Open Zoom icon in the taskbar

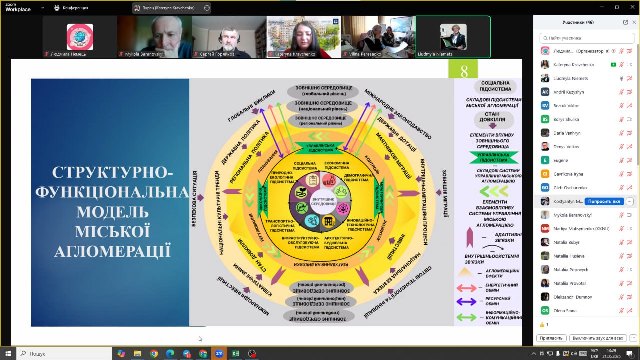click(219, 353)
